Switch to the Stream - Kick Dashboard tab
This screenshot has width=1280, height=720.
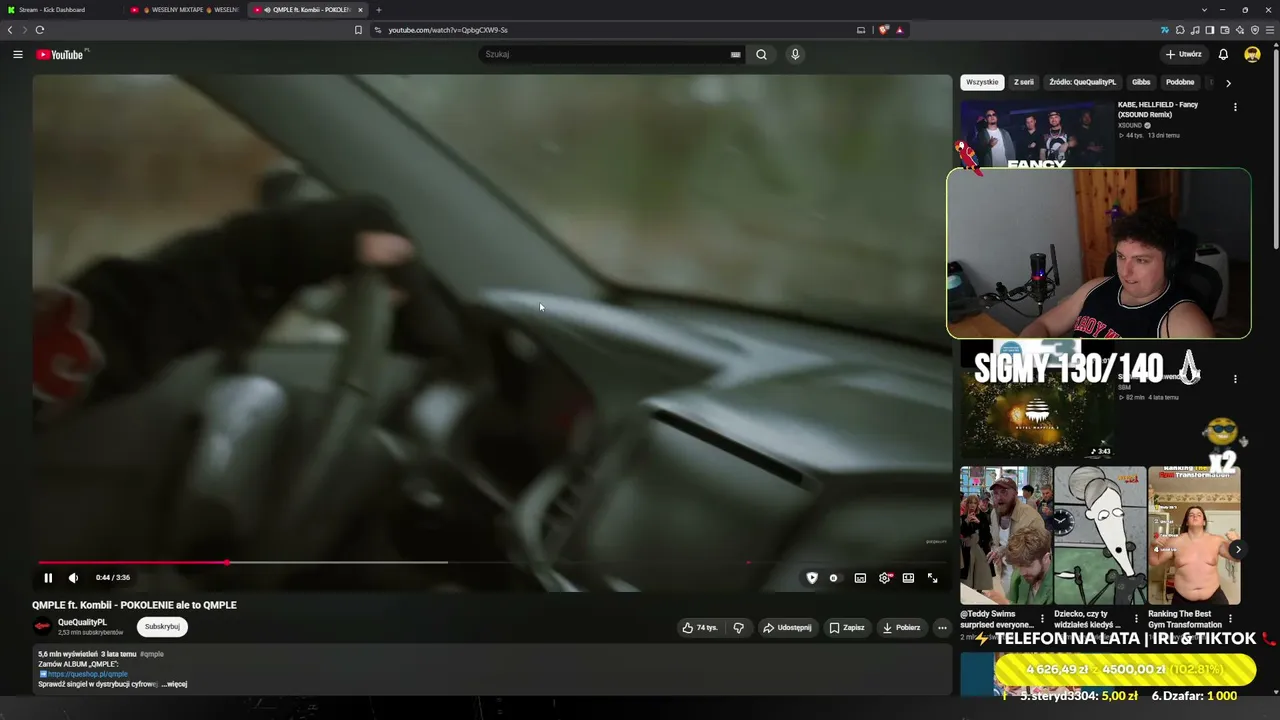(x=62, y=10)
